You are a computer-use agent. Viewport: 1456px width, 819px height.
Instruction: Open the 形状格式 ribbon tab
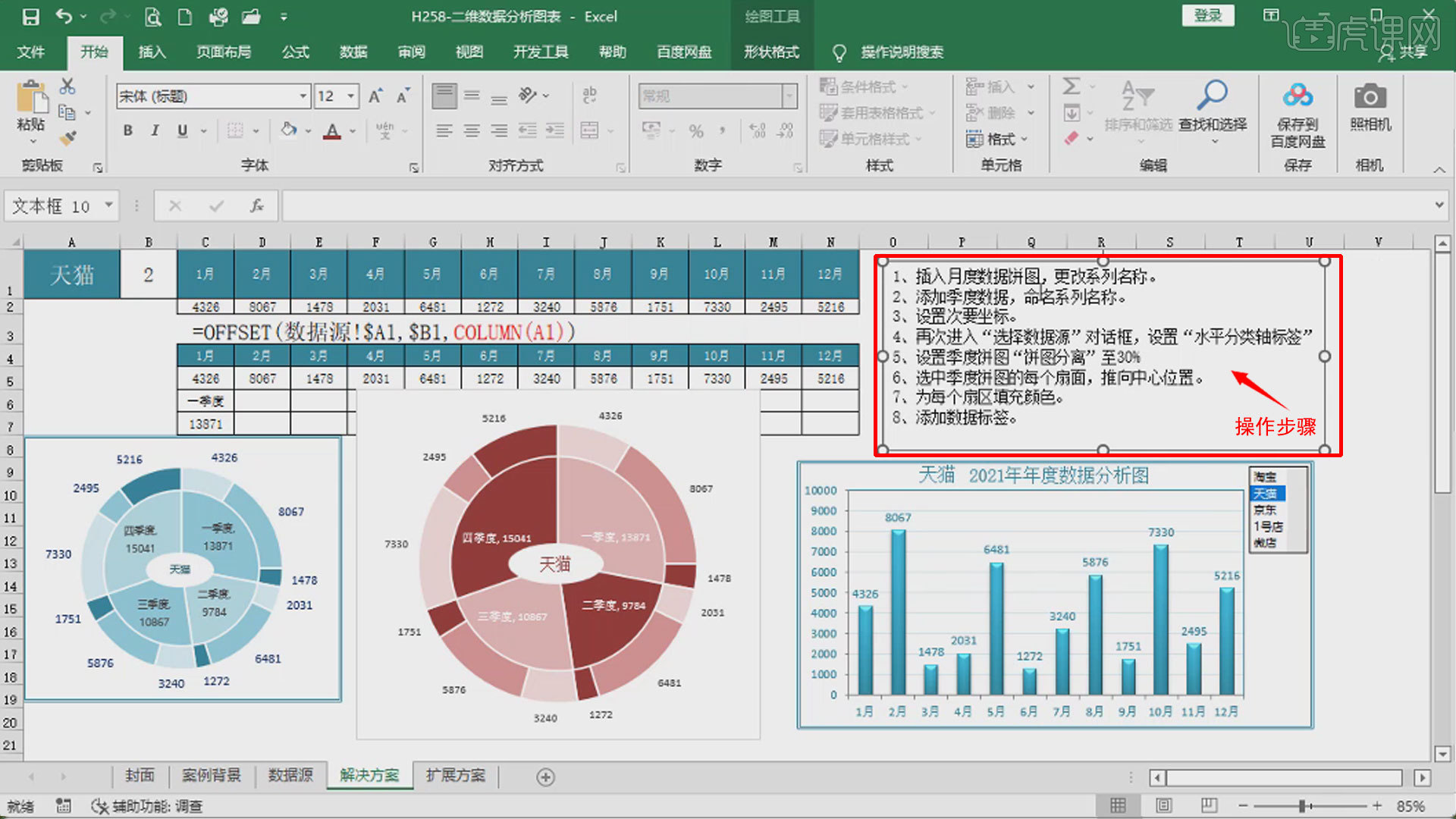770,52
